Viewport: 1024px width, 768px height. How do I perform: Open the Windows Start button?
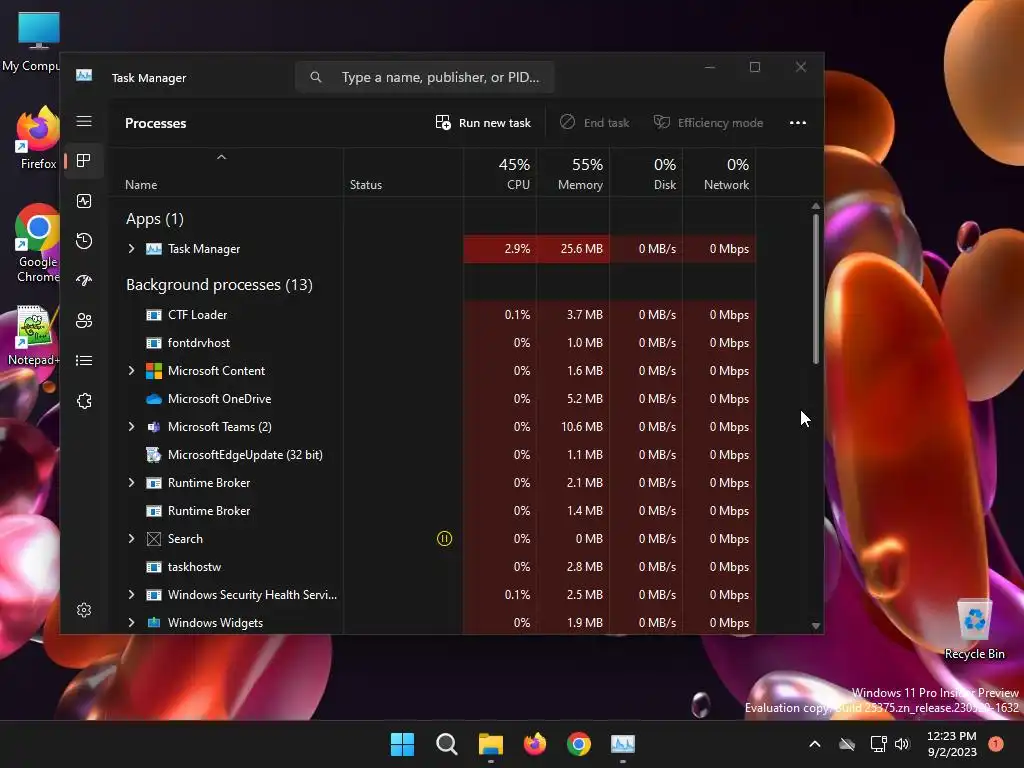click(402, 744)
